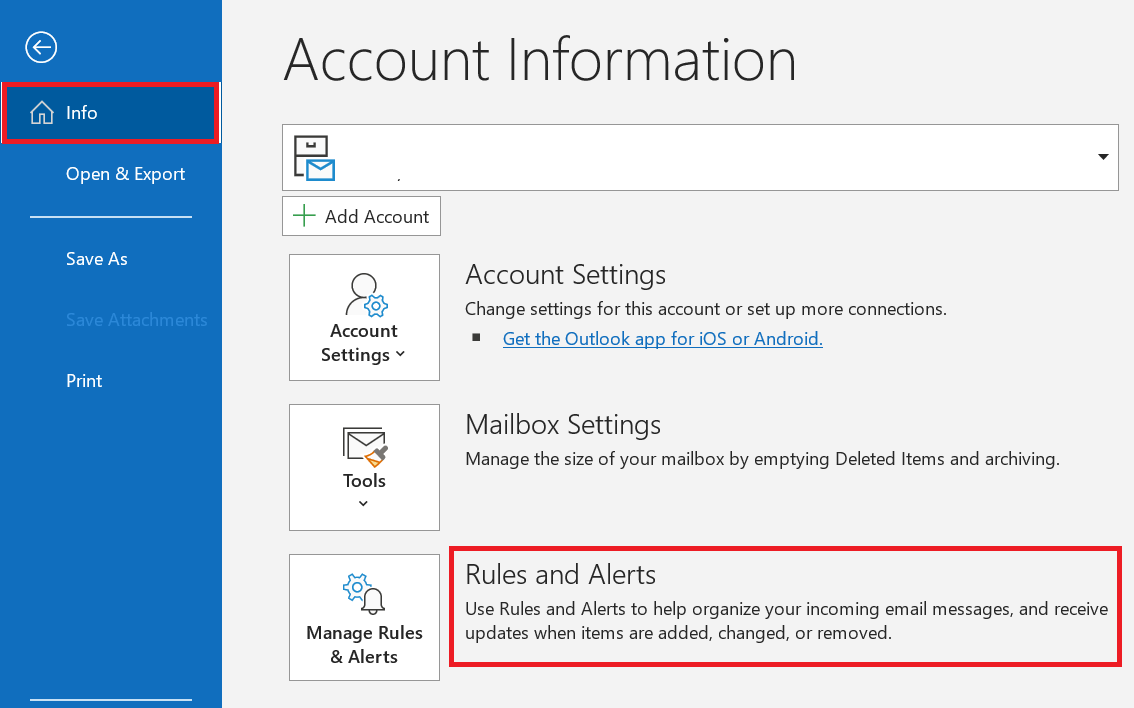1134x708 pixels.
Task: Click the Add Account button
Action: pos(362,216)
